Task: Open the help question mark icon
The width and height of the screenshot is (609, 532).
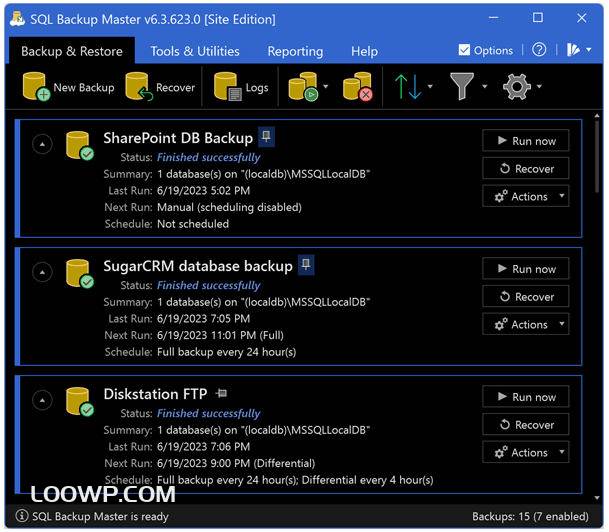Action: point(539,50)
